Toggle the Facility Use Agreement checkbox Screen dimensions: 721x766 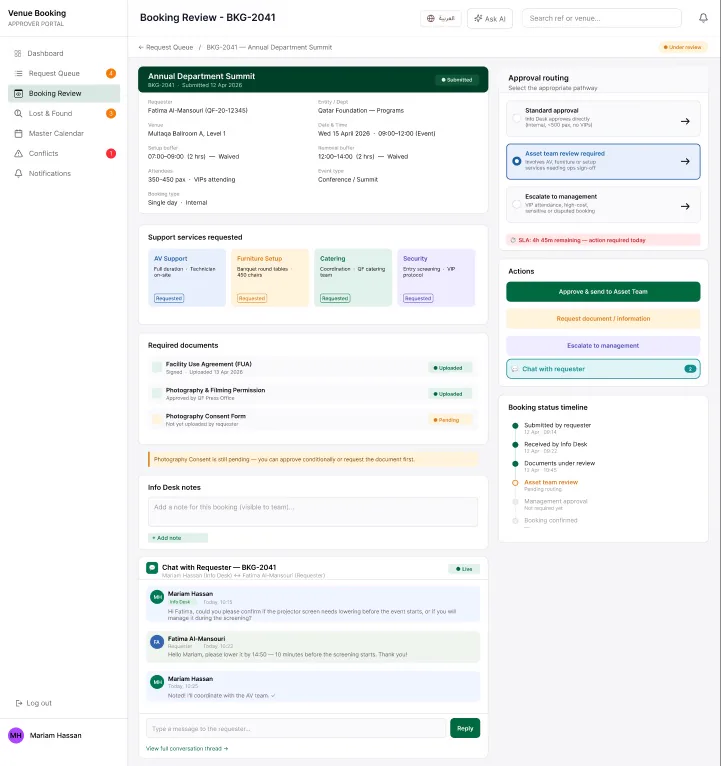[157, 367]
